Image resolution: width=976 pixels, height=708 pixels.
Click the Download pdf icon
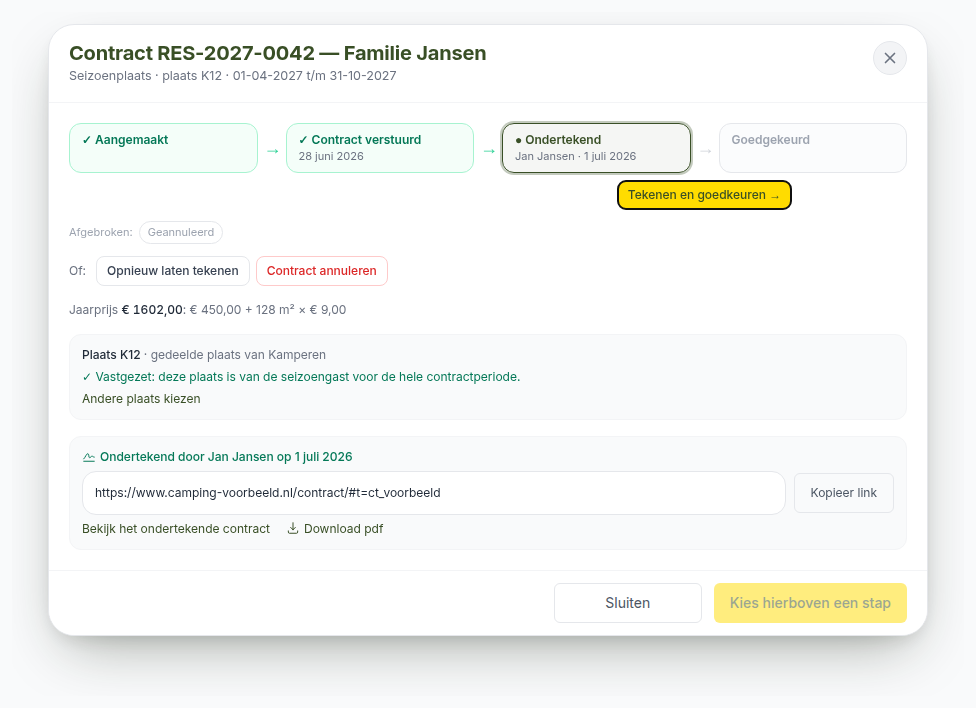point(293,529)
